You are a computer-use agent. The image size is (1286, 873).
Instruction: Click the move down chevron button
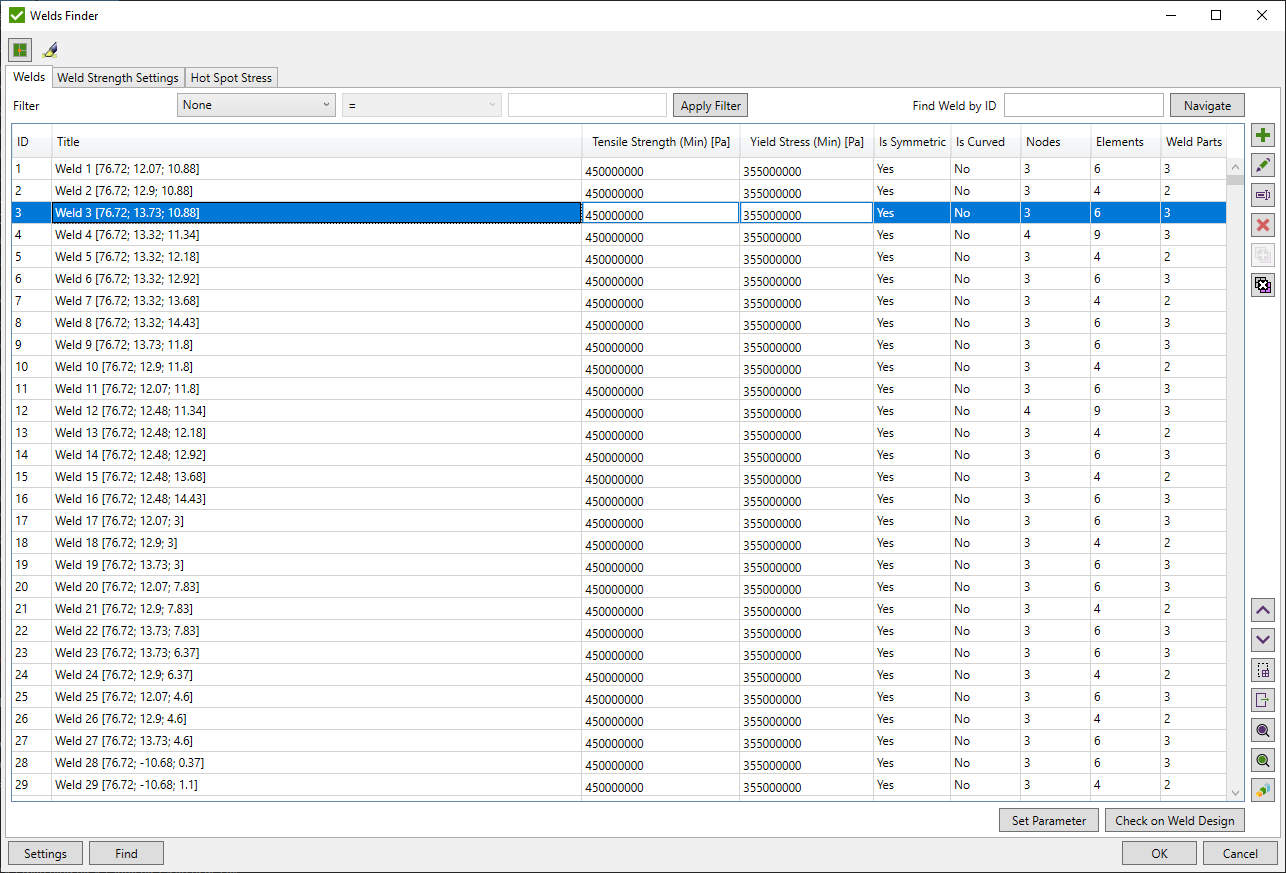[1263, 639]
